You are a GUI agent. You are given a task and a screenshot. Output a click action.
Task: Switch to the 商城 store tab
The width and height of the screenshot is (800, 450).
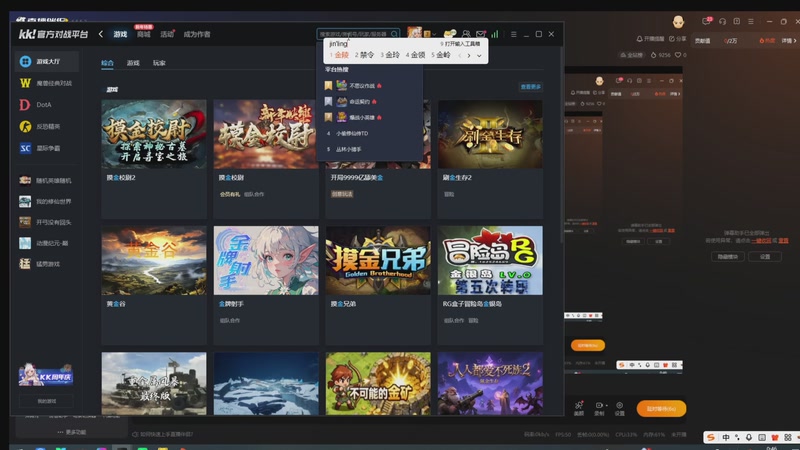pyautogui.click(x=144, y=34)
